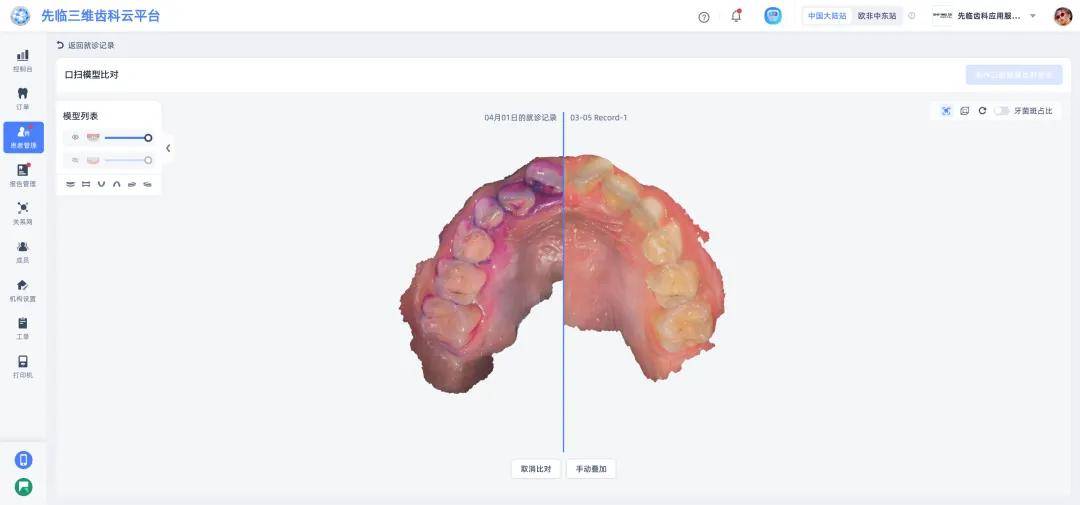This screenshot has height=505, width=1080.
Task: Open the notification bell
Action: click(737, 16)
